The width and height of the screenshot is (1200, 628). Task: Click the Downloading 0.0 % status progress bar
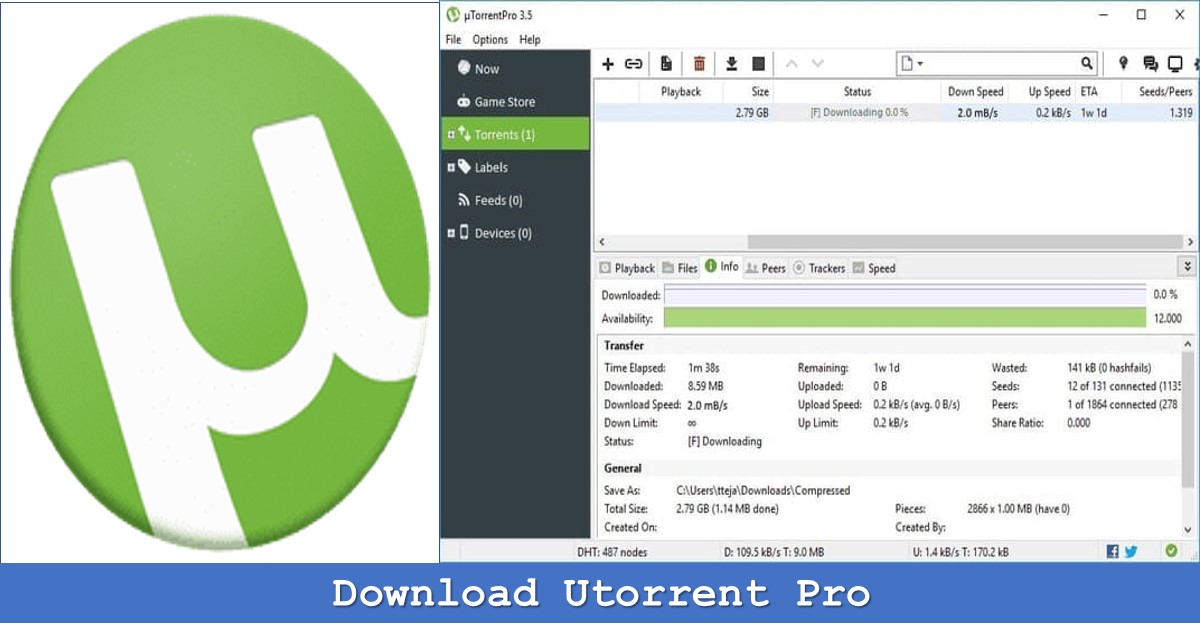point(858,113)
